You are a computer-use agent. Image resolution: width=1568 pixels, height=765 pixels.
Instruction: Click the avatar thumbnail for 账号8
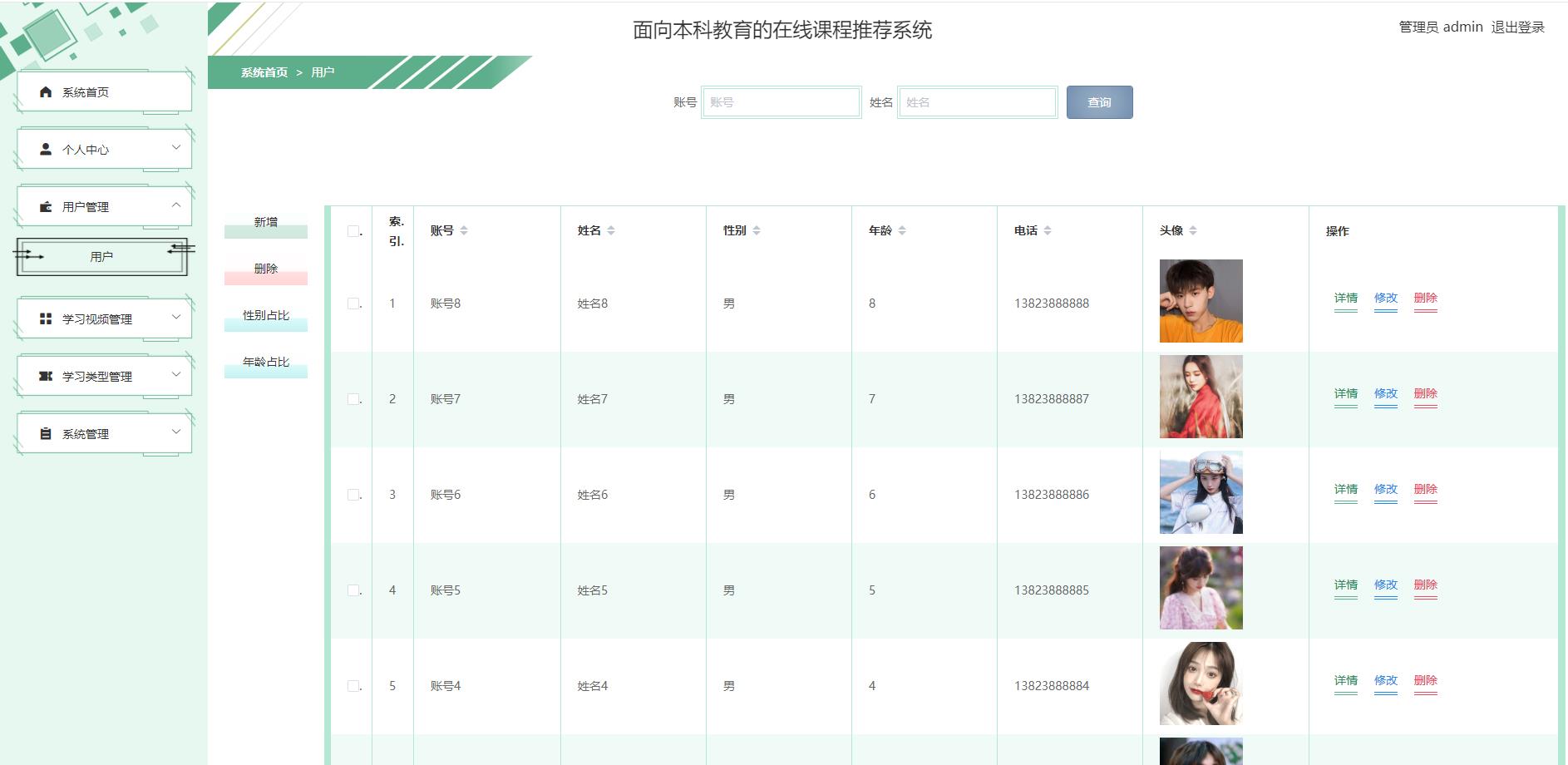click(x=1201, y=301)
